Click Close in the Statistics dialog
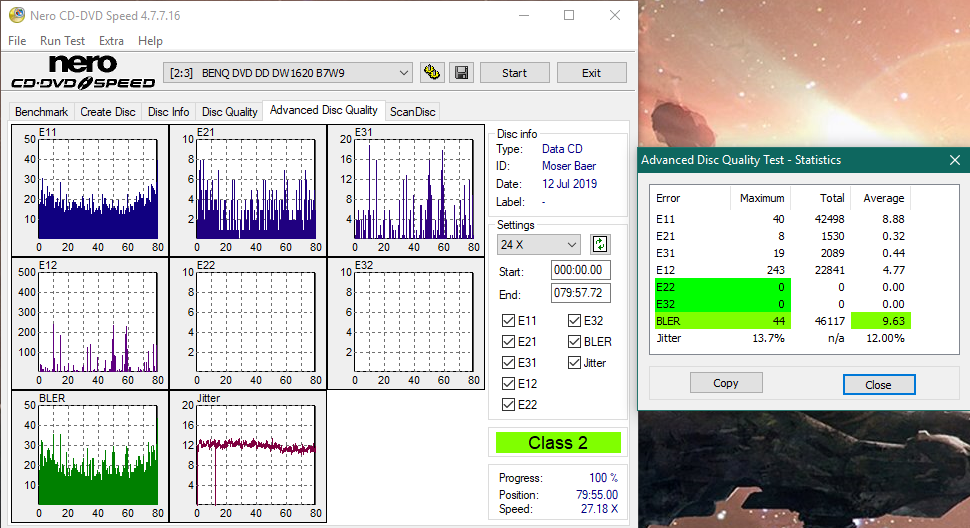The image size is (970, 528). (x=878, y=385)
